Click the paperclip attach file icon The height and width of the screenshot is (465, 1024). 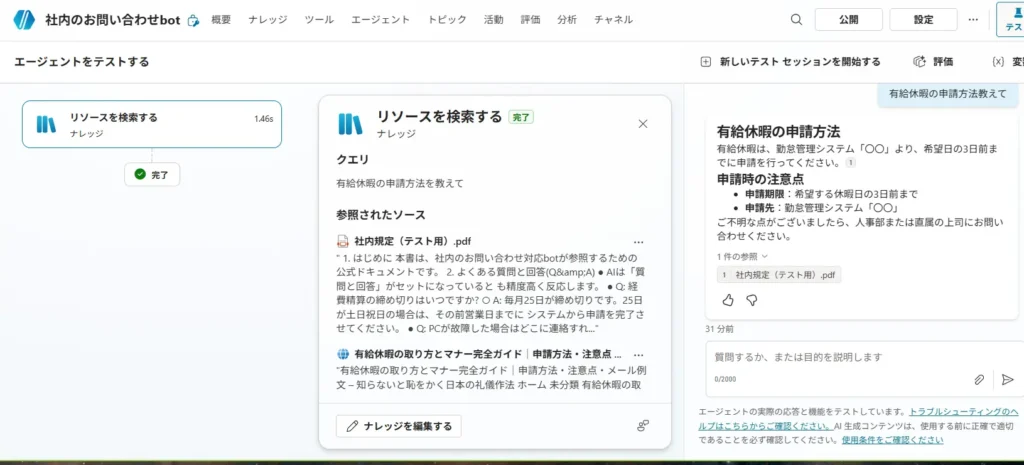coord(980,379)
